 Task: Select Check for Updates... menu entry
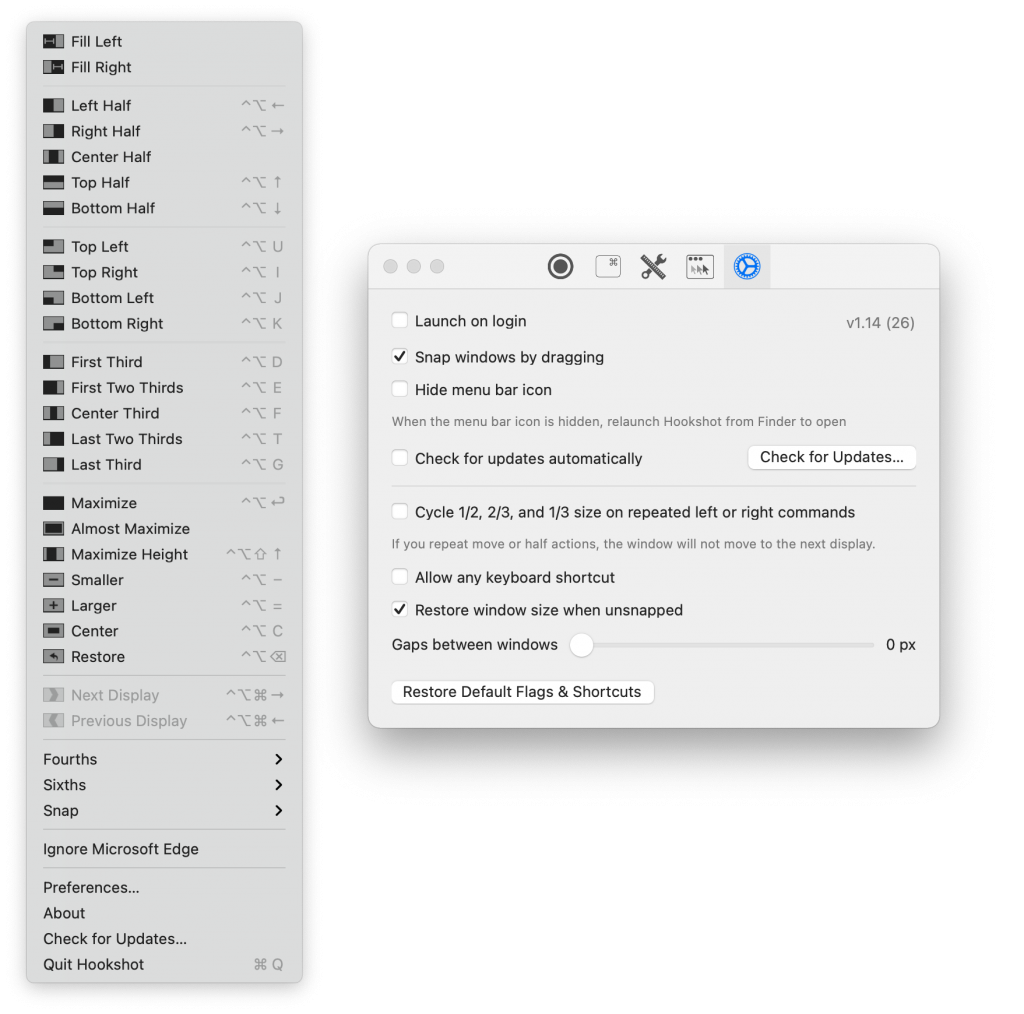pyautogui.click(x=164, y=939)
